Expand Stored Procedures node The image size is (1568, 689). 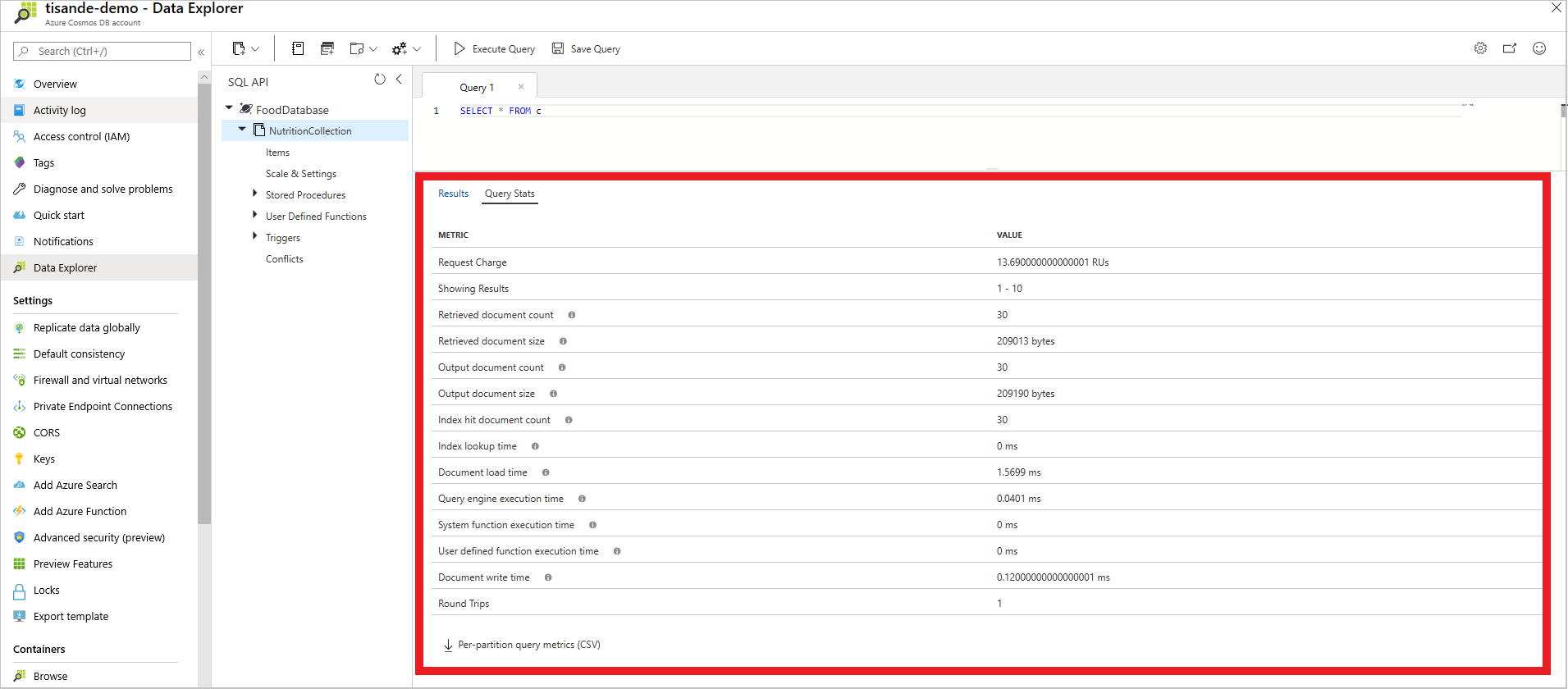coord(254,194)
